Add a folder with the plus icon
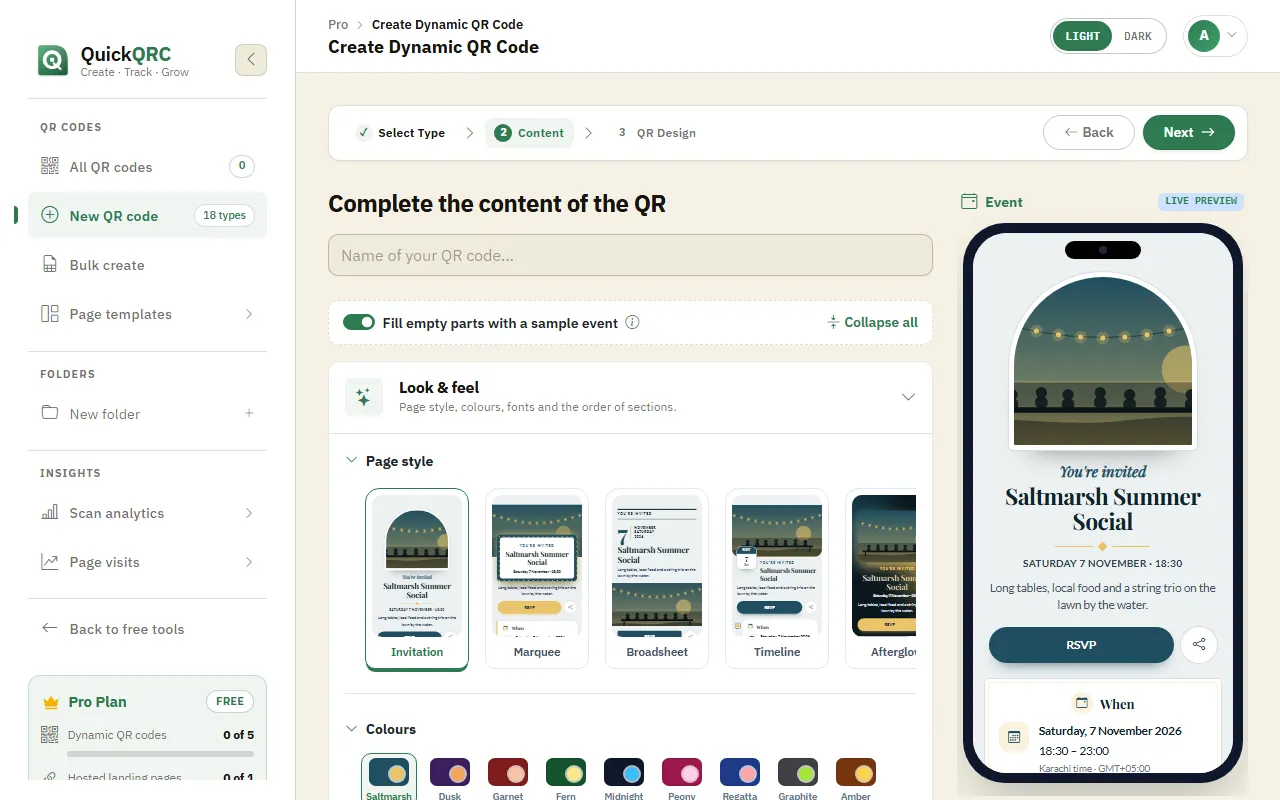Screen dimensions: 1280x800 (249, 413)
